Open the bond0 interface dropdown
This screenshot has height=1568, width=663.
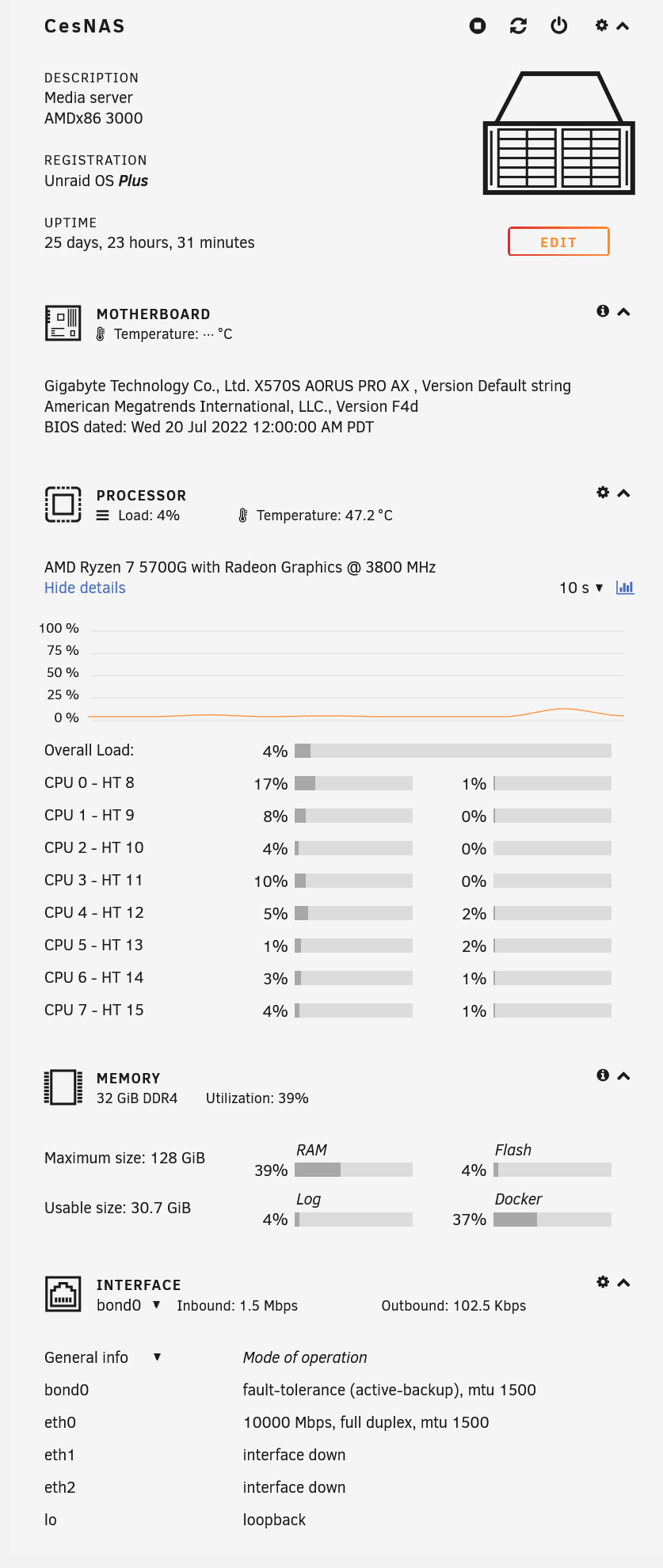tap(157, 1305)
